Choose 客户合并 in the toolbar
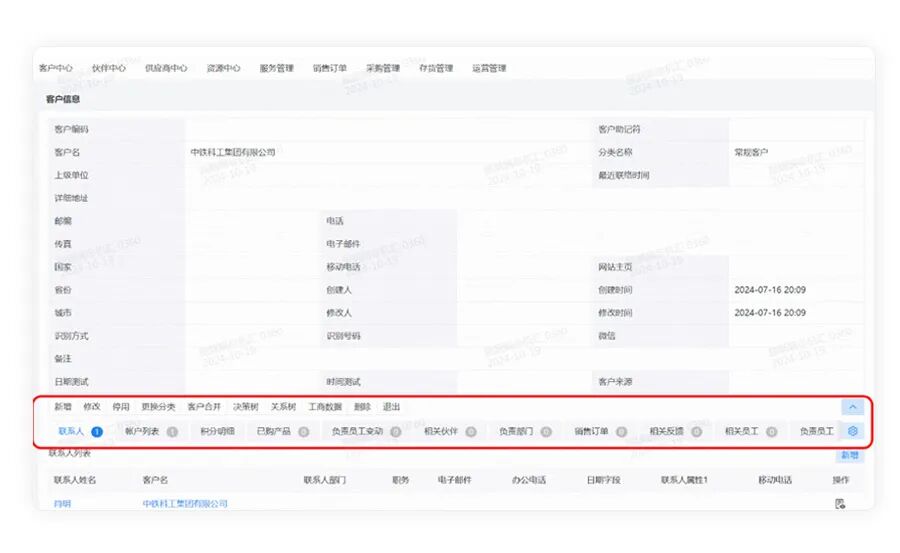 pyautogui.click(x=203, y=407)
